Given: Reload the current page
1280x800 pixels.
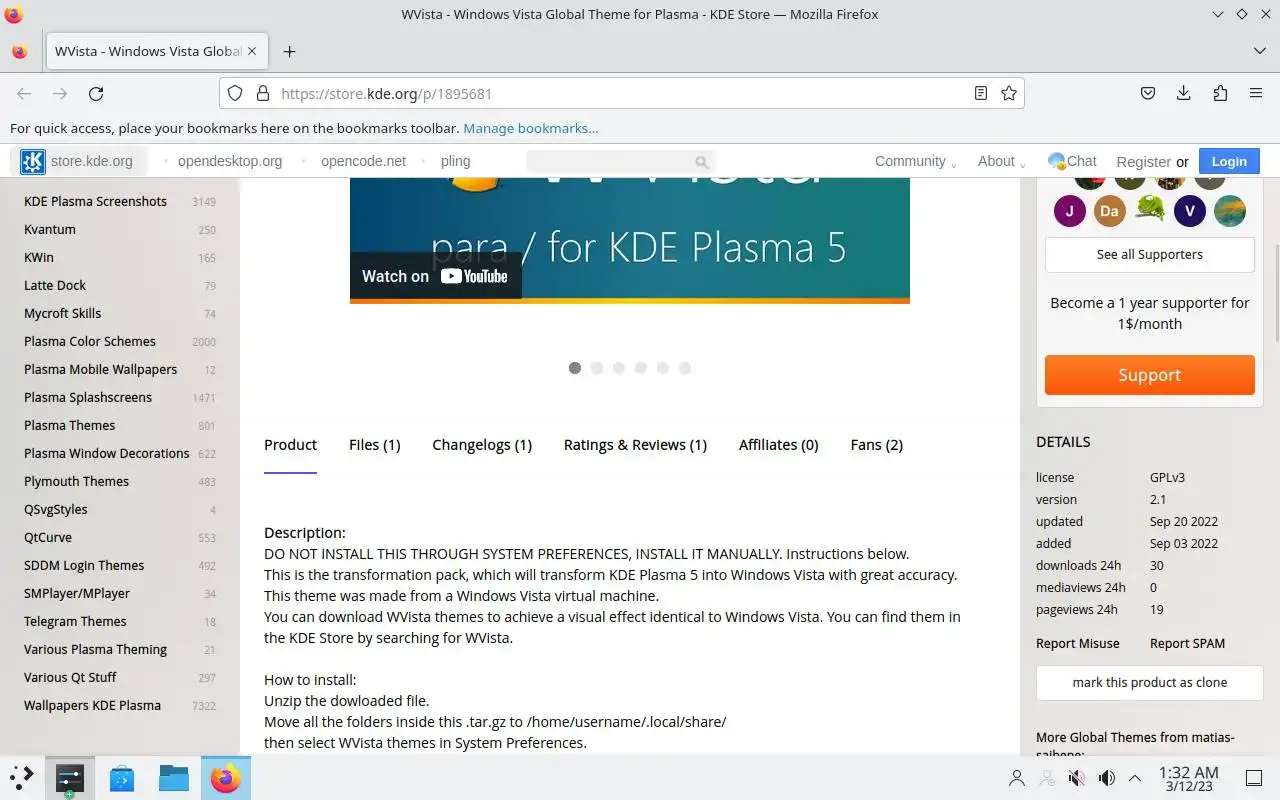Looking at the screenshot, I should (x=96, y=93).
